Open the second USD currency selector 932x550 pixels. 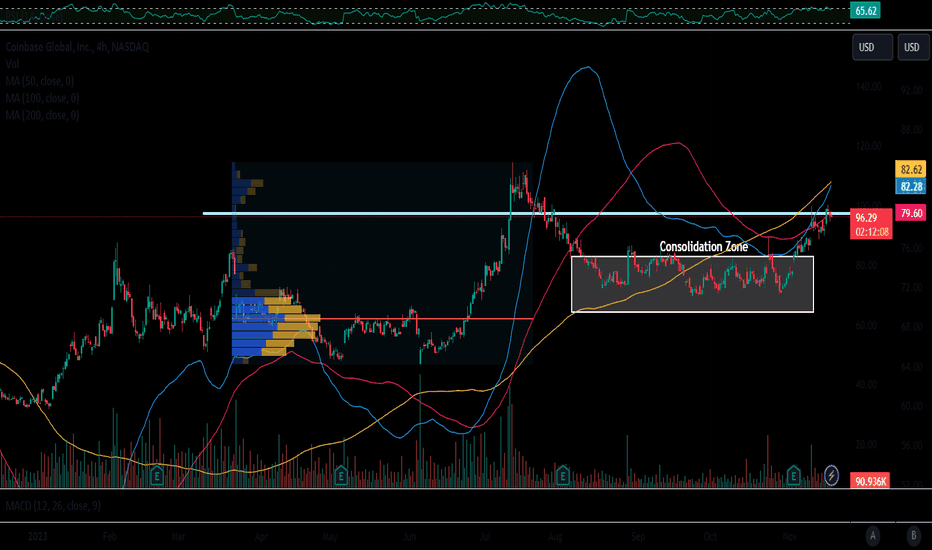[914, 47]
